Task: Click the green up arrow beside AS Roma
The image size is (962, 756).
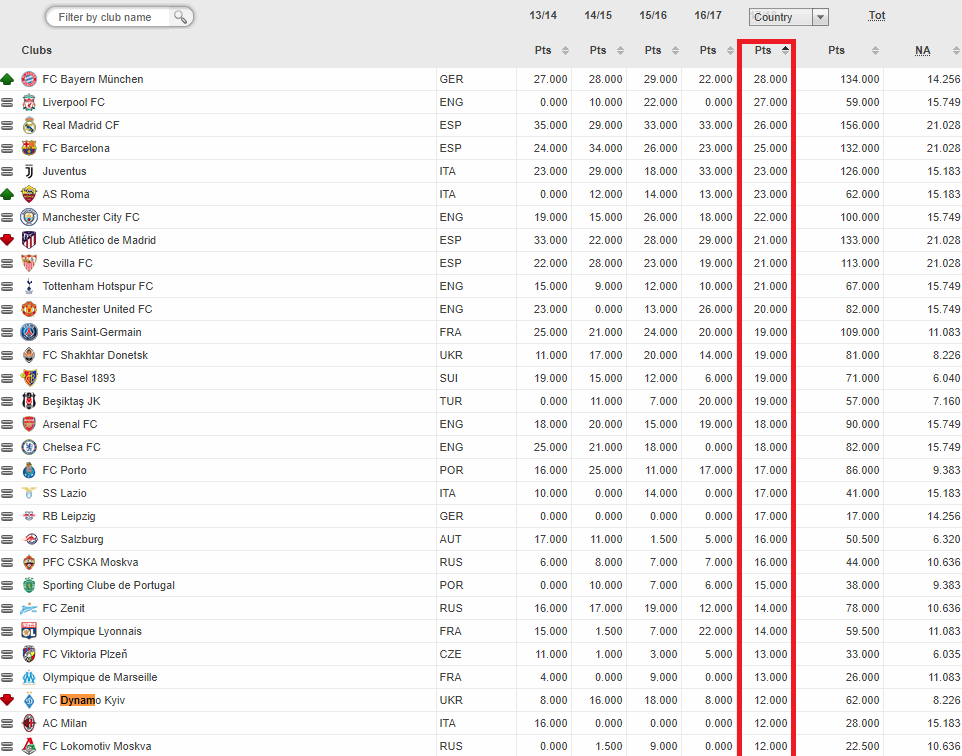Action: [x=8, y=194]
